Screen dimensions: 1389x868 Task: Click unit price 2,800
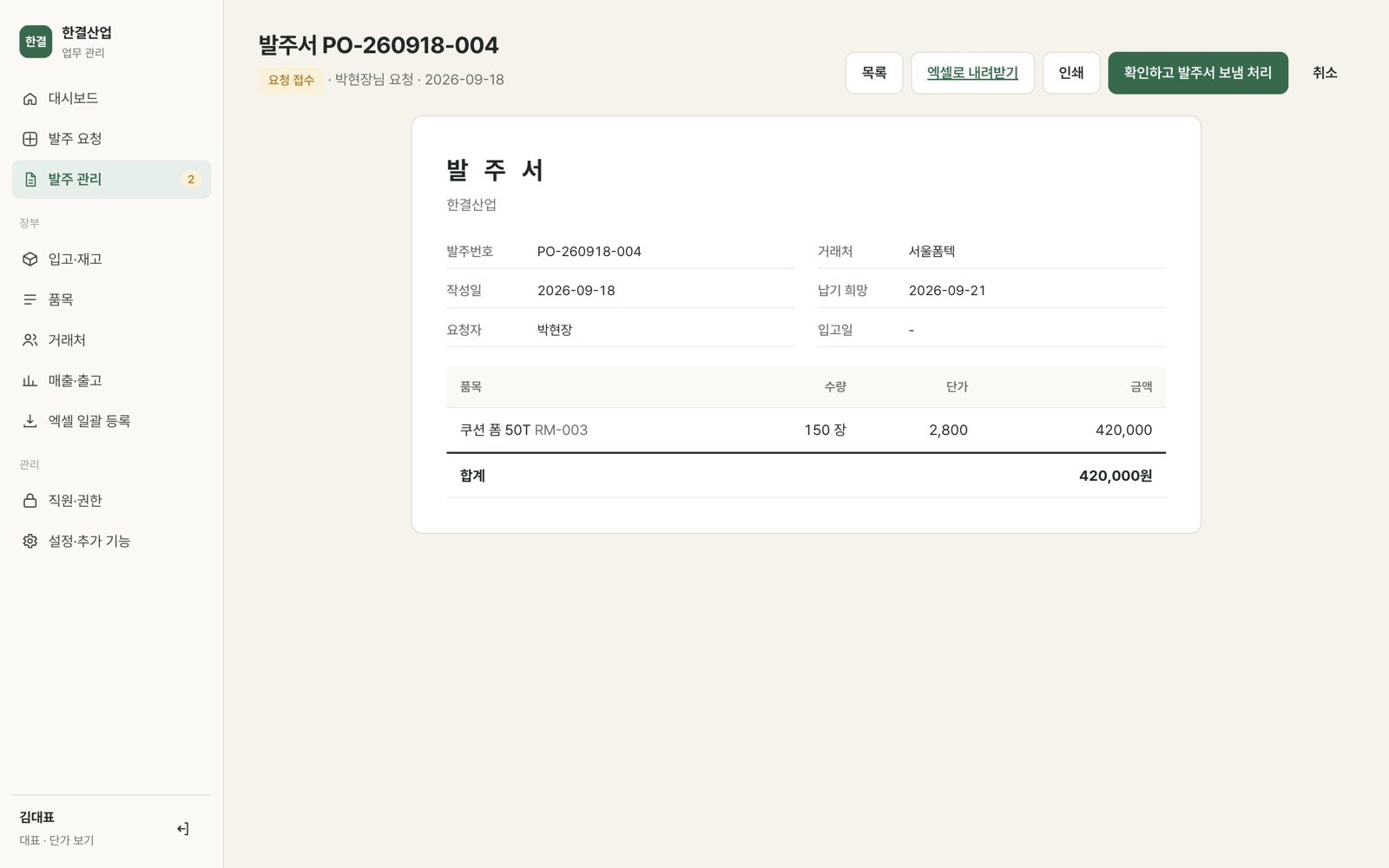[x=948, y=431]
